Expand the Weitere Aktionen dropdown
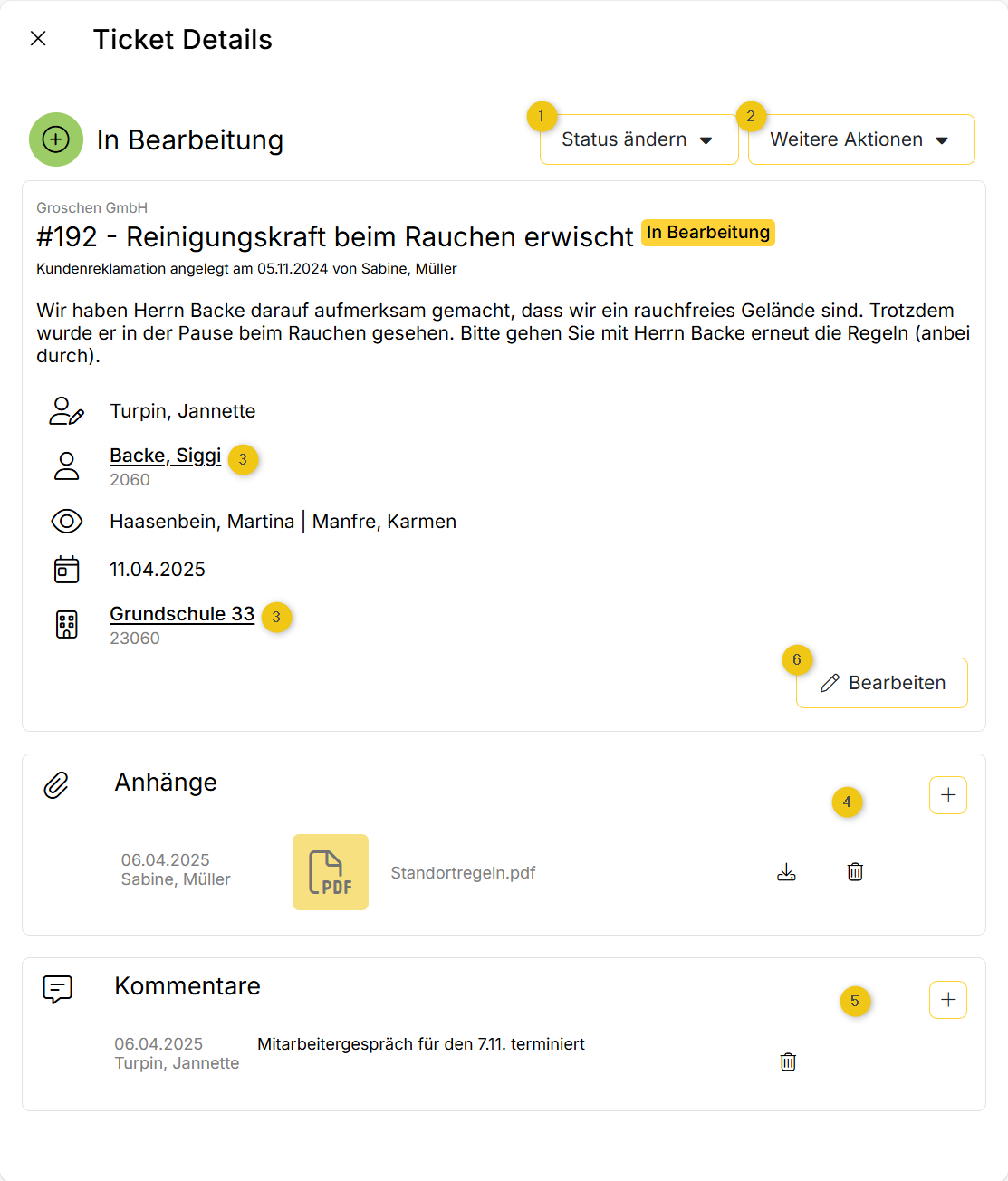Screen dimensions: 1008x1181 [x=860, y=139]
